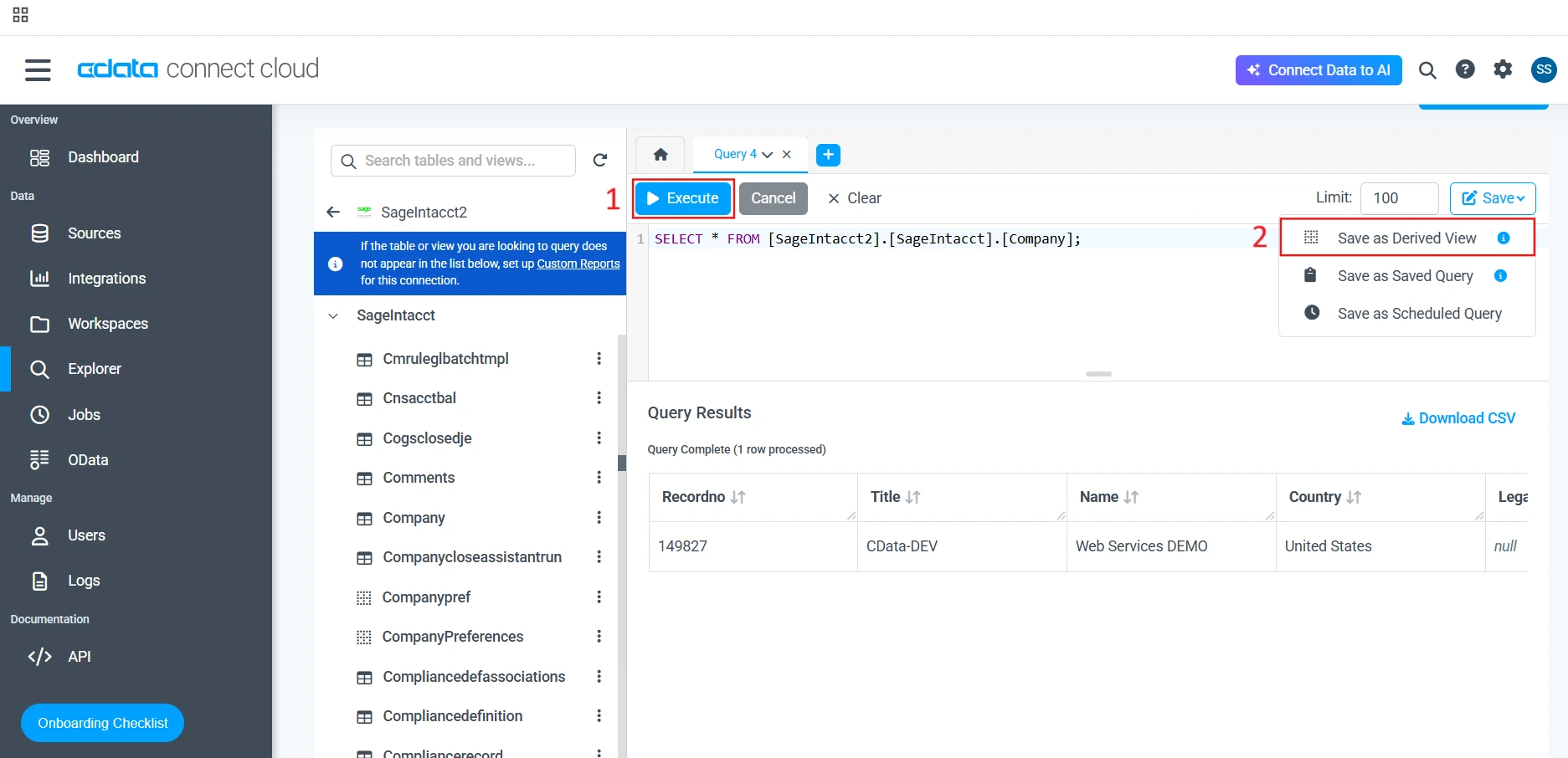Open the global search magnifier icon
Screen dimensions: 1568x758
pos(1427,70)
